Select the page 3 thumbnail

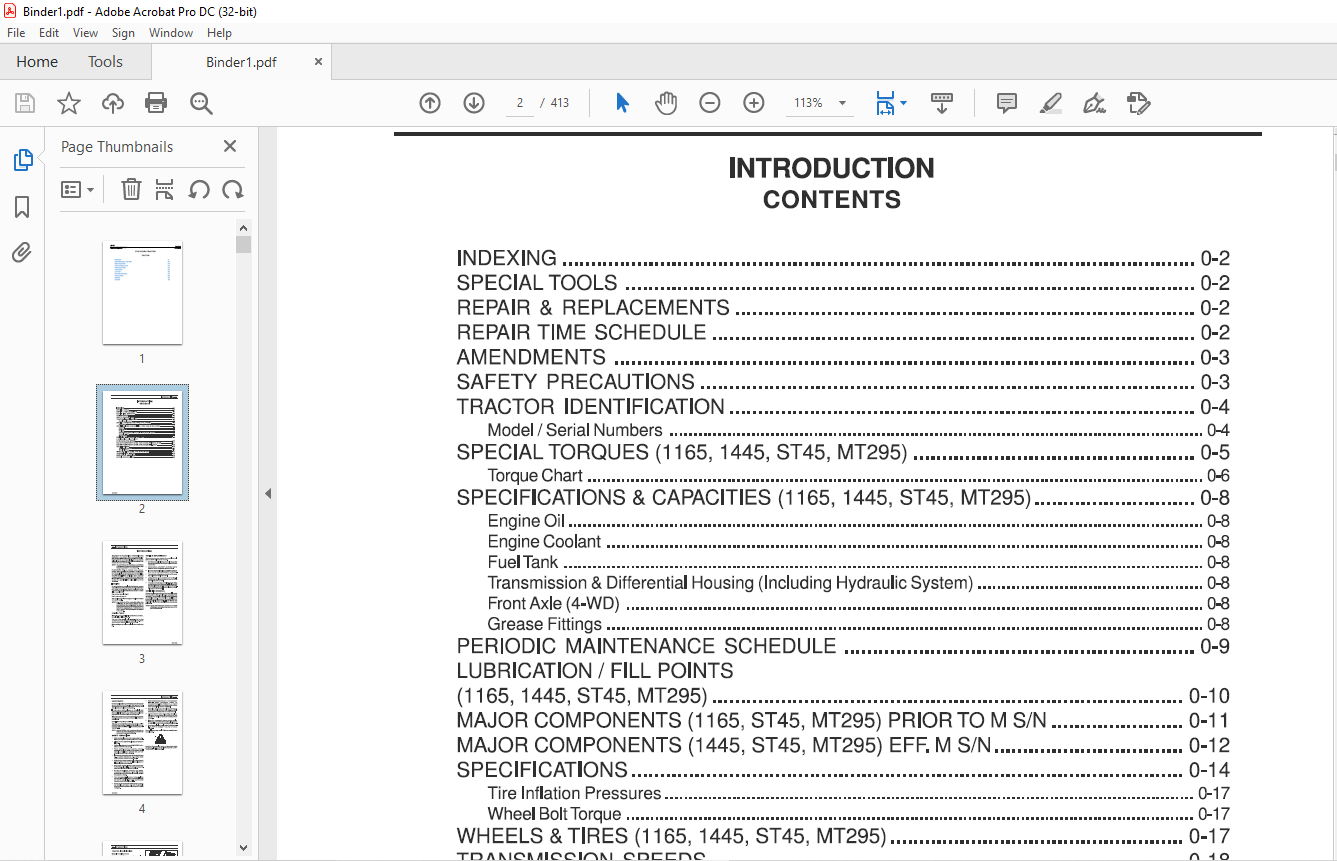click(142, 593)
